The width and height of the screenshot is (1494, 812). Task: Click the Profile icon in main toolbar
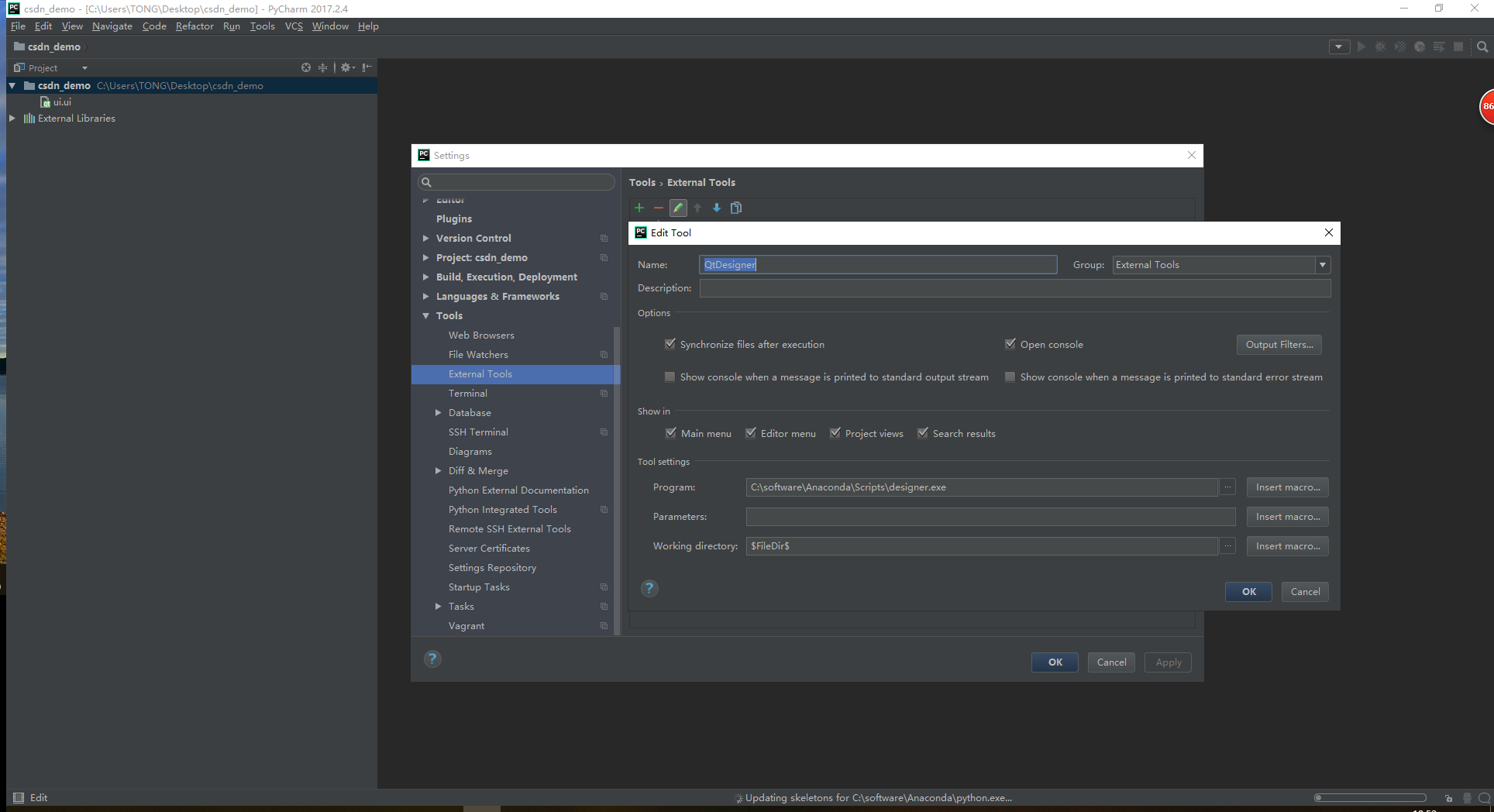point(1420,46)
